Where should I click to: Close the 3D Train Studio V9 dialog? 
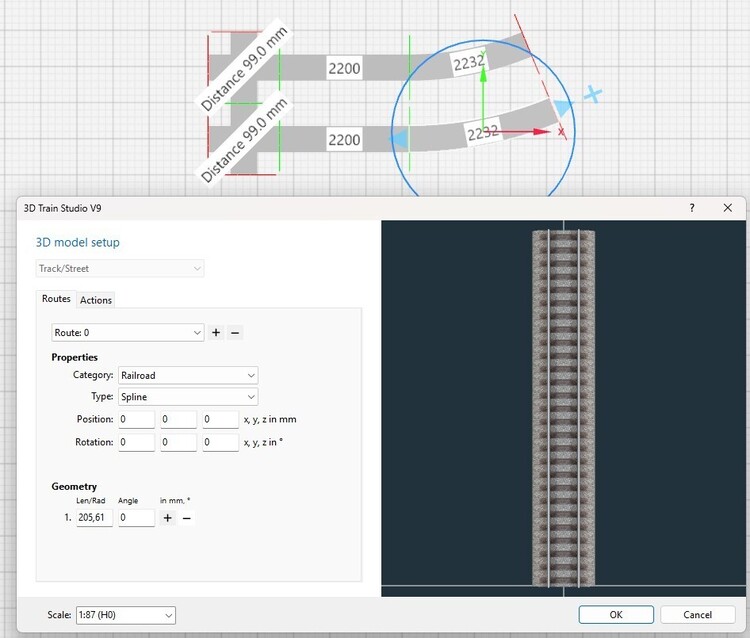pos(728,208)
